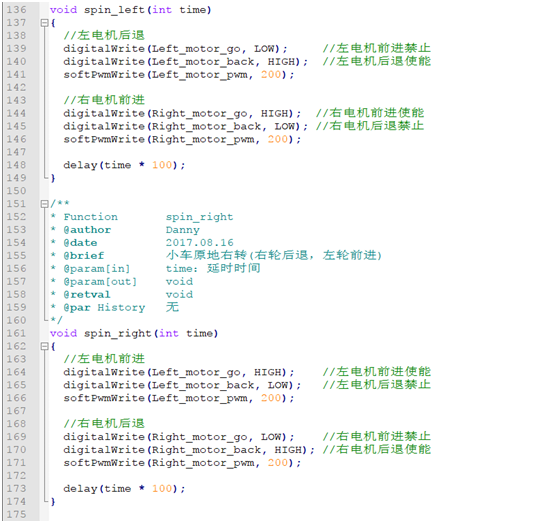
Task: Click 'delay(time * 100);' on line 148
Action: [x=125, y=165]
